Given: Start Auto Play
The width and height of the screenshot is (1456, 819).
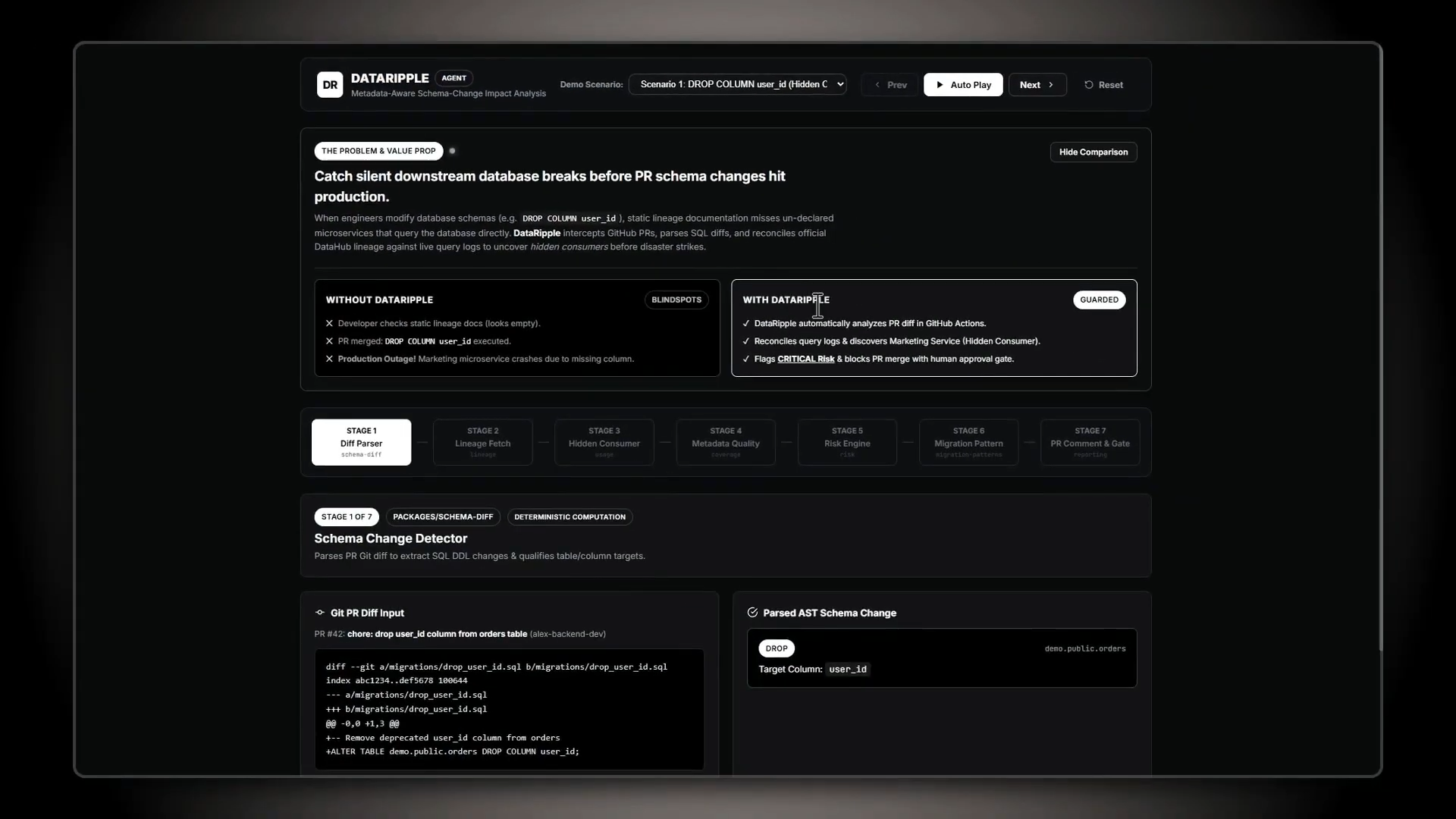Looking at the screenshot, I should [963, 85].
